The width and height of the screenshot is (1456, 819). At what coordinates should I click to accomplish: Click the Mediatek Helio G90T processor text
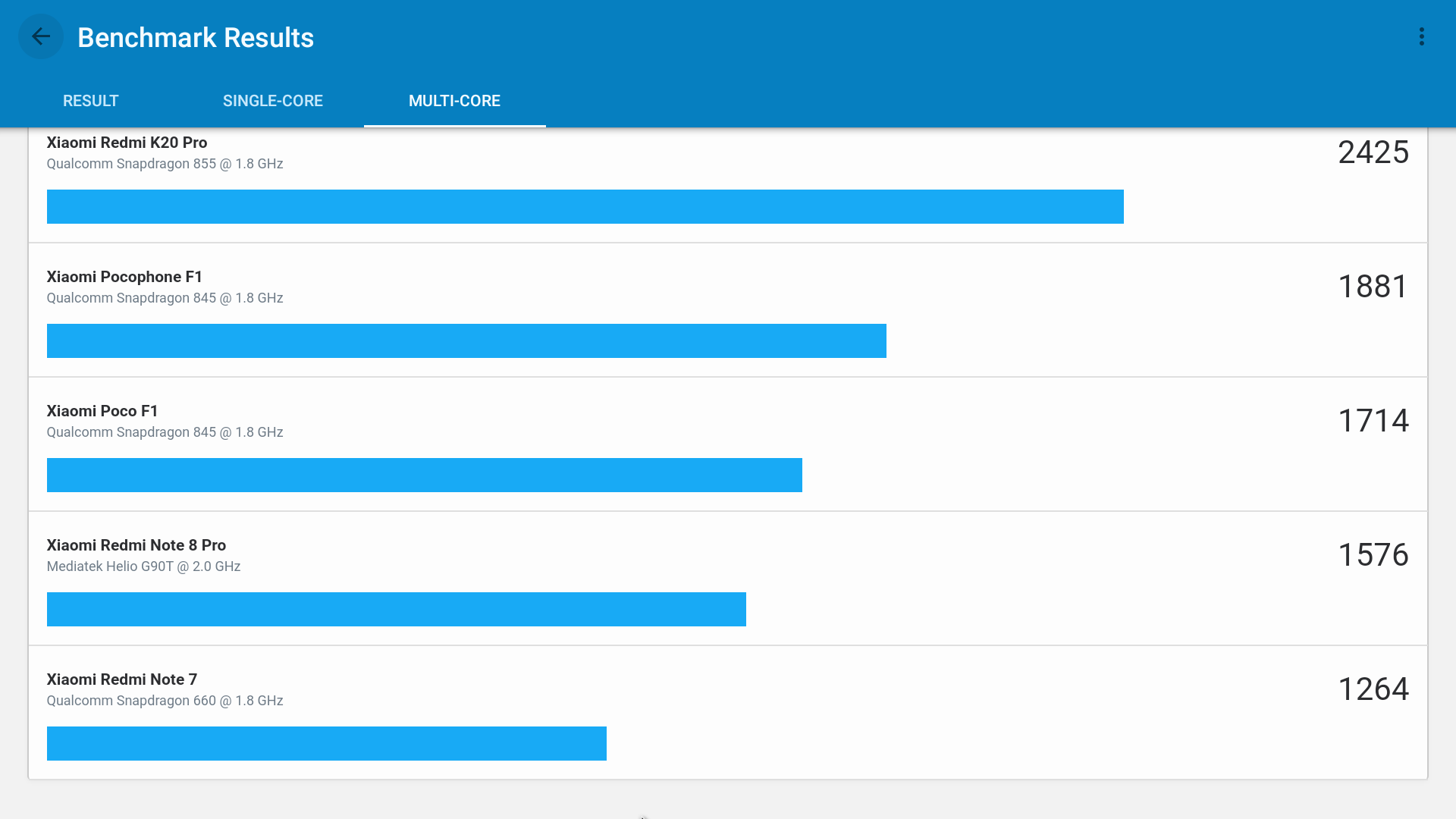coord(143,566)
